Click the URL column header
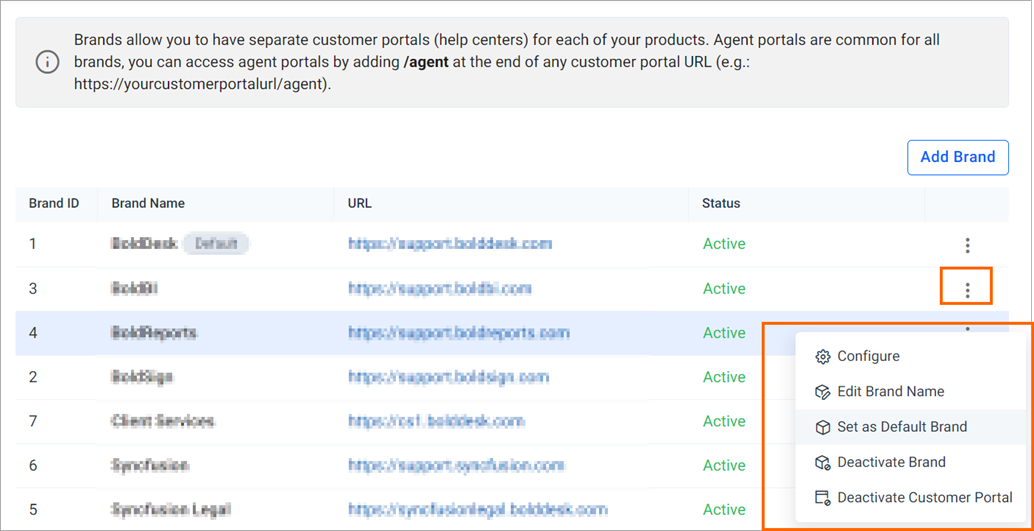Viewport: 1034px width, 531px height. 360,203
